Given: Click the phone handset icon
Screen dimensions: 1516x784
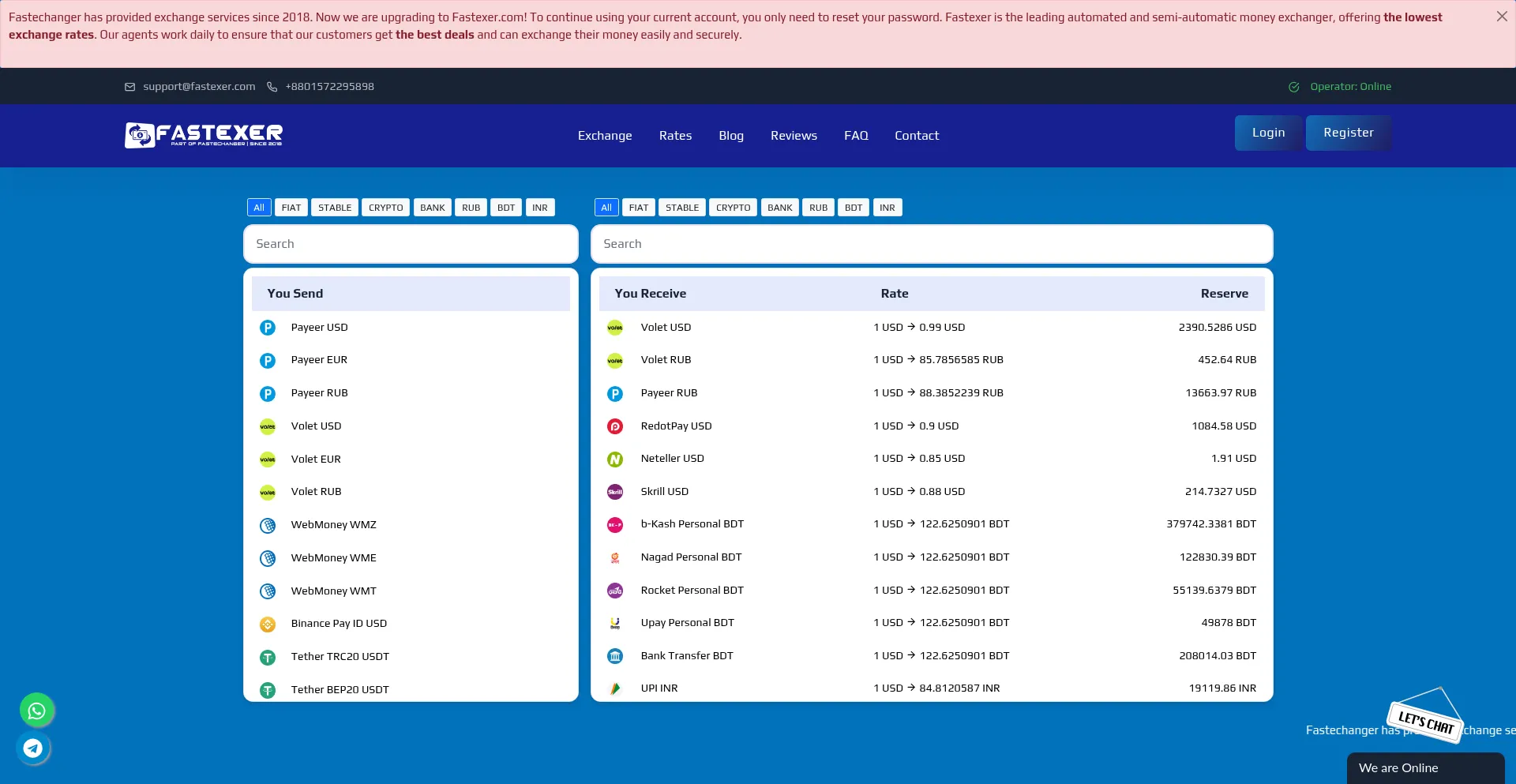Looking at the screenshot, I should coord(272,87).
